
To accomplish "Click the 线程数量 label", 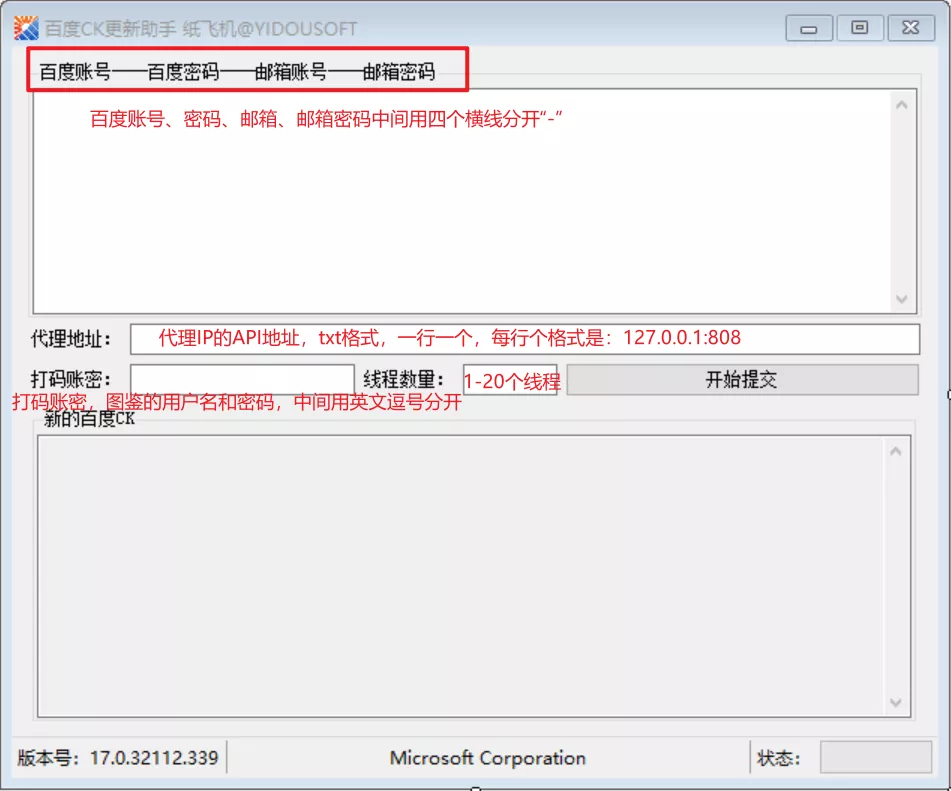I will click(x=404, y=380).
